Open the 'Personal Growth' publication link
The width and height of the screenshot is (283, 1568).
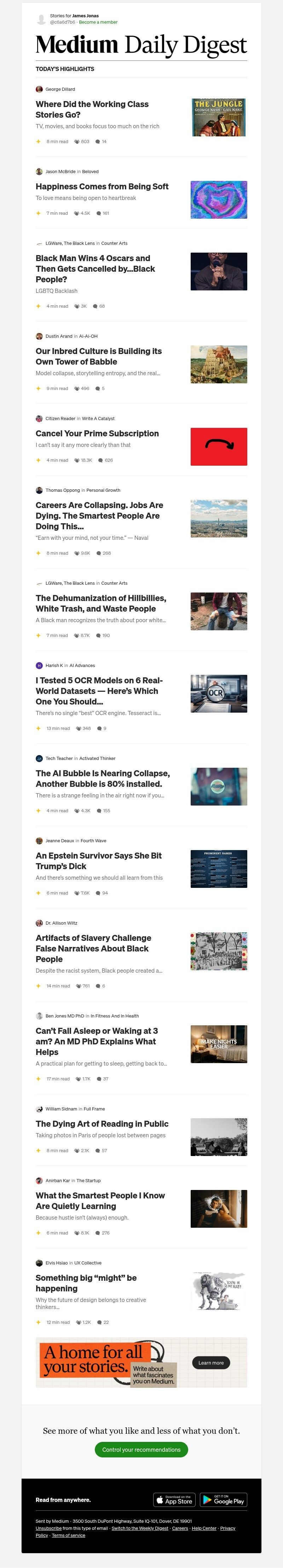tap(103, 490)
